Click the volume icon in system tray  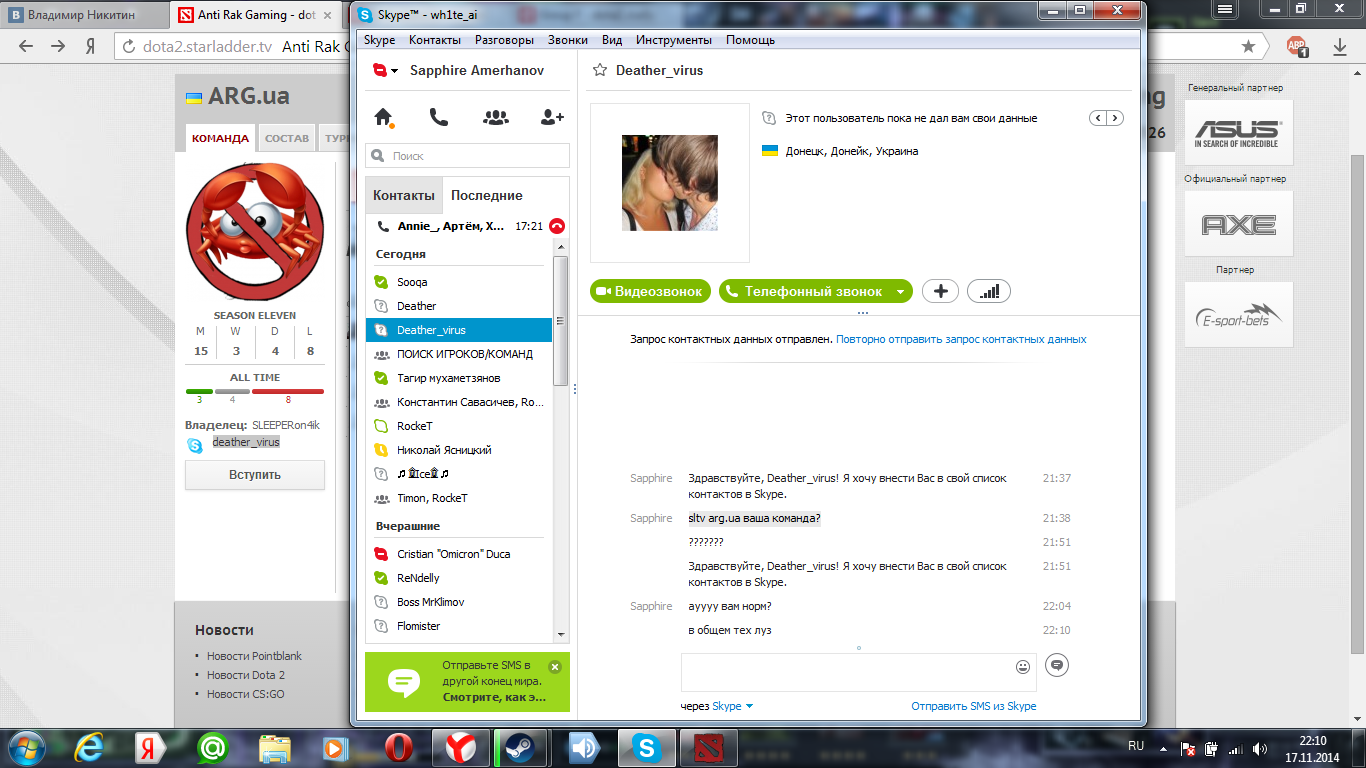coord(1260,748)
